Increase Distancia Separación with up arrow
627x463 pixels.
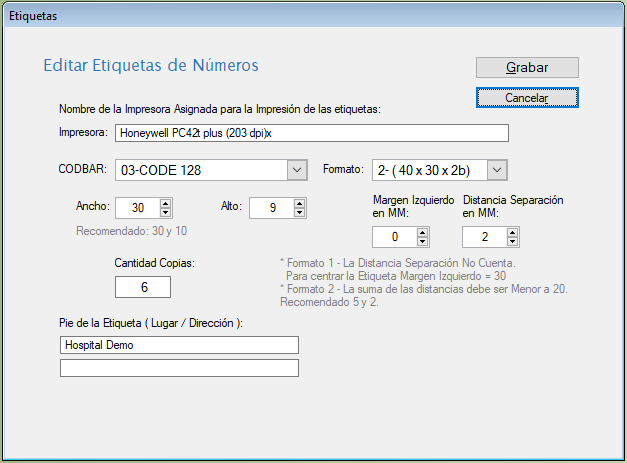tap(512, 232)
